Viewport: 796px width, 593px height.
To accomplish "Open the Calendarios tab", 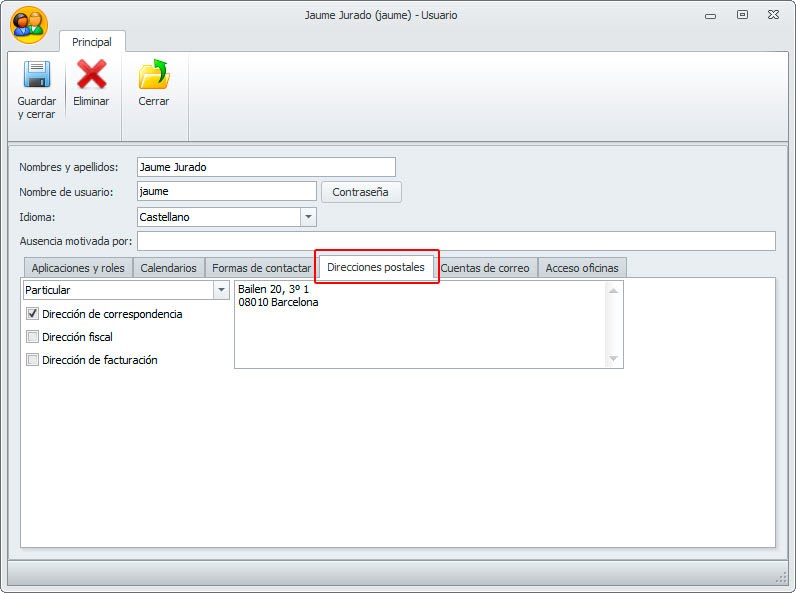I will click(169, 268).
